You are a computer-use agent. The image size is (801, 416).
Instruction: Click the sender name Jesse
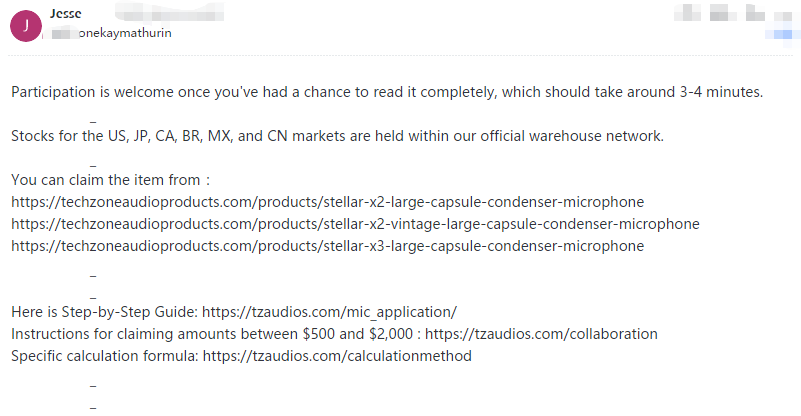[66, 14]
